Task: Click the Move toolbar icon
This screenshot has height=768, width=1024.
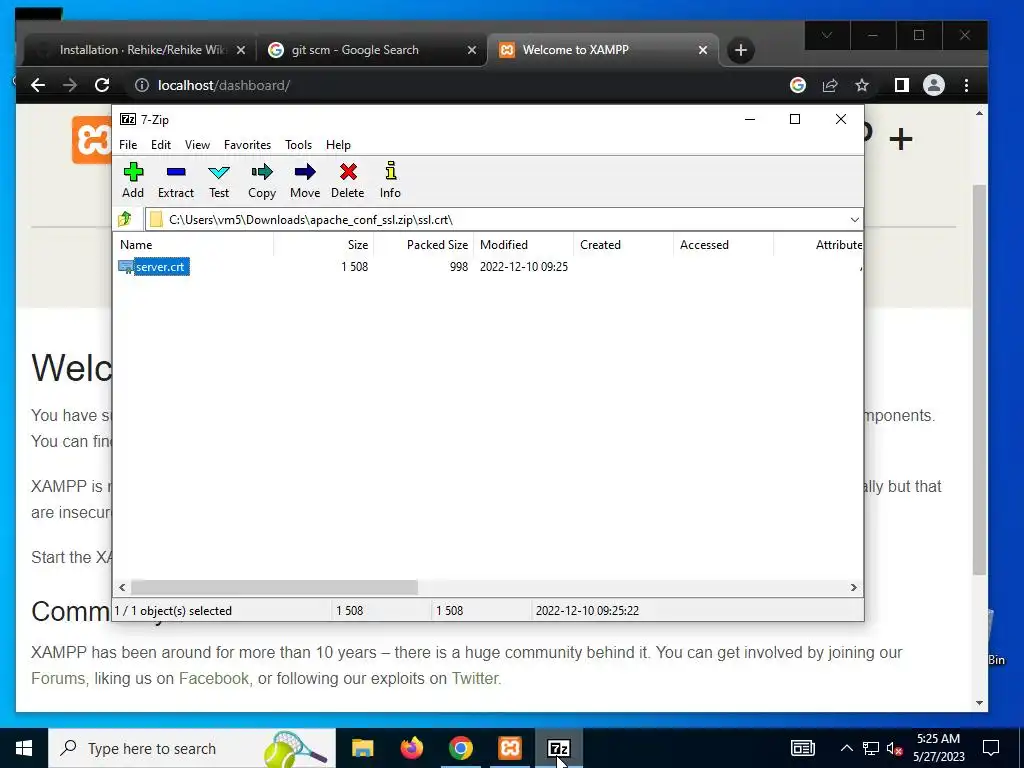Action: coord(305,180)
